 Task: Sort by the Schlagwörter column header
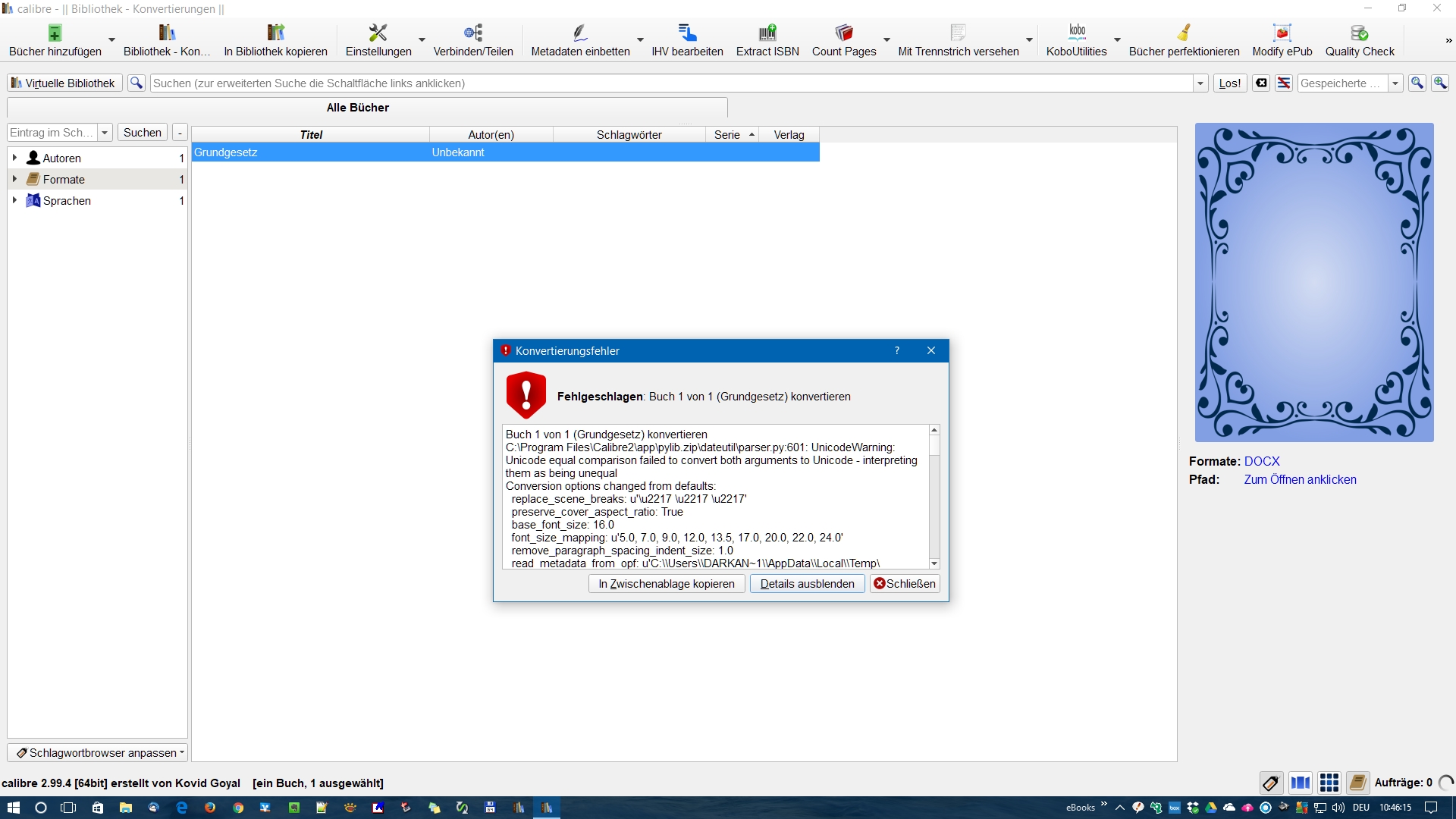coord(629,135)
